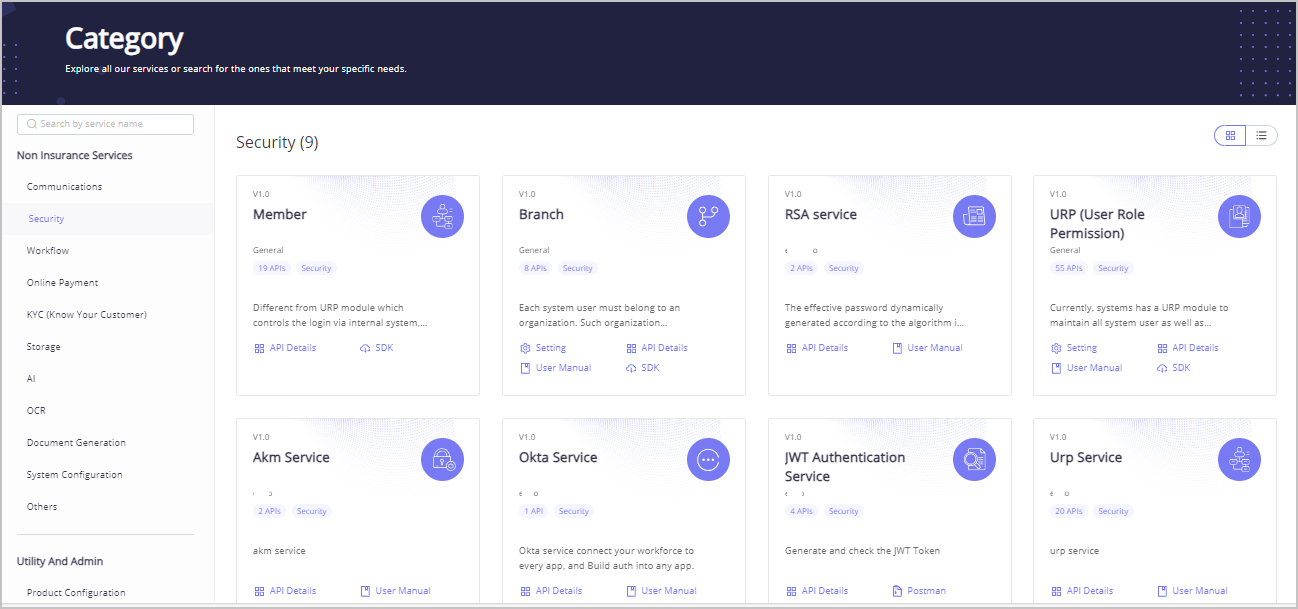Click the 19 APIs tag on Member

pyautogui.click(x=272, y=268)
